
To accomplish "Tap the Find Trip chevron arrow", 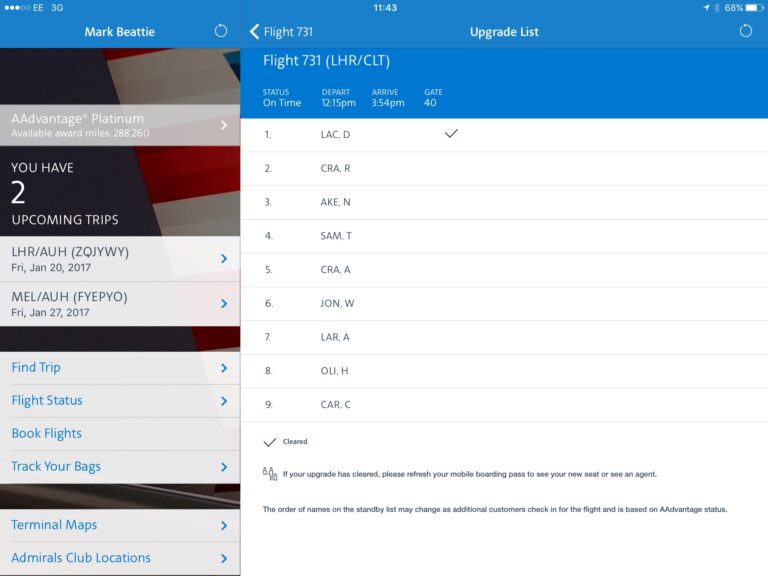I will coord(224,368).
